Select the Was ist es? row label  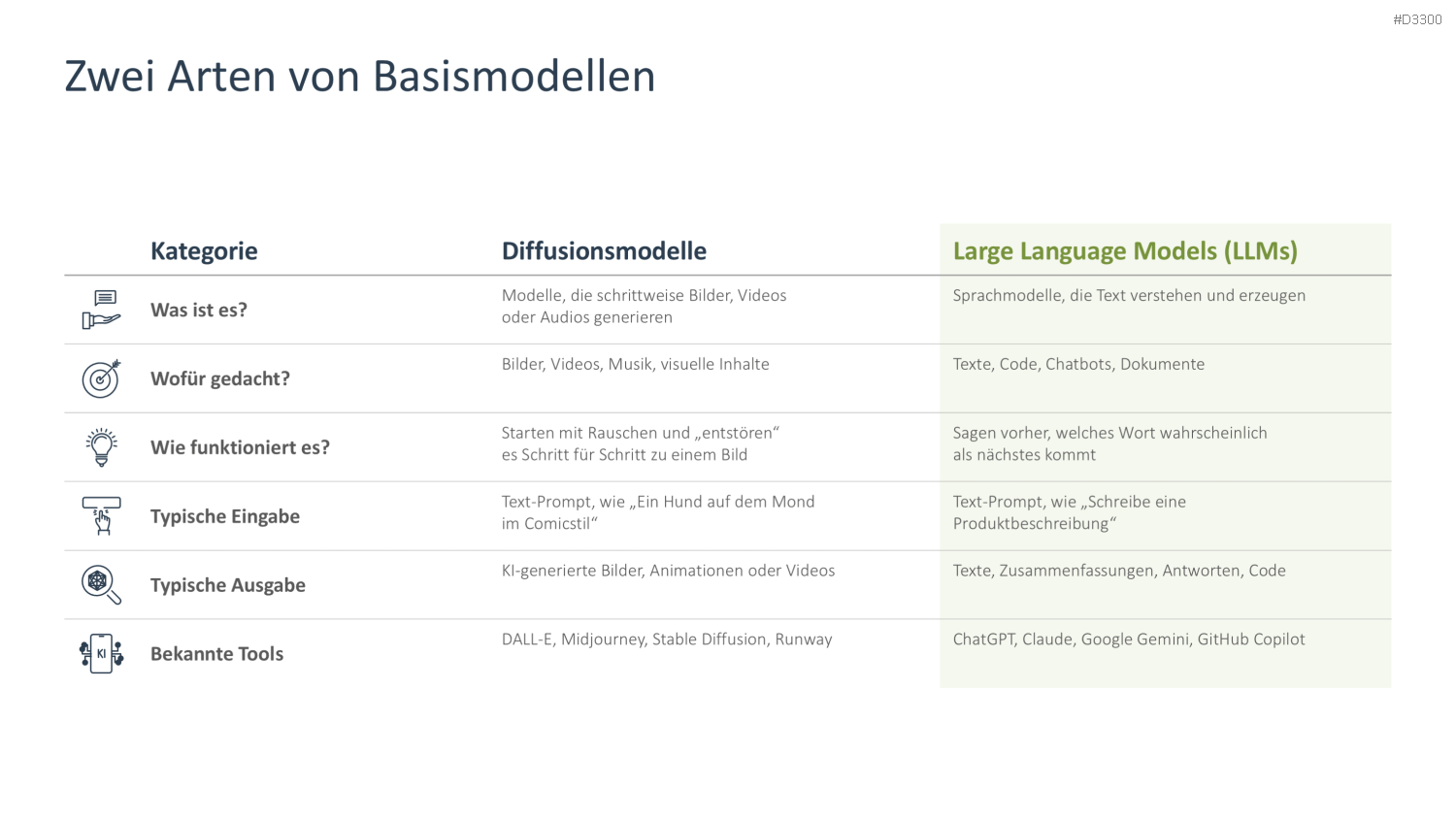pyautogui.click(x=199, y=311)
